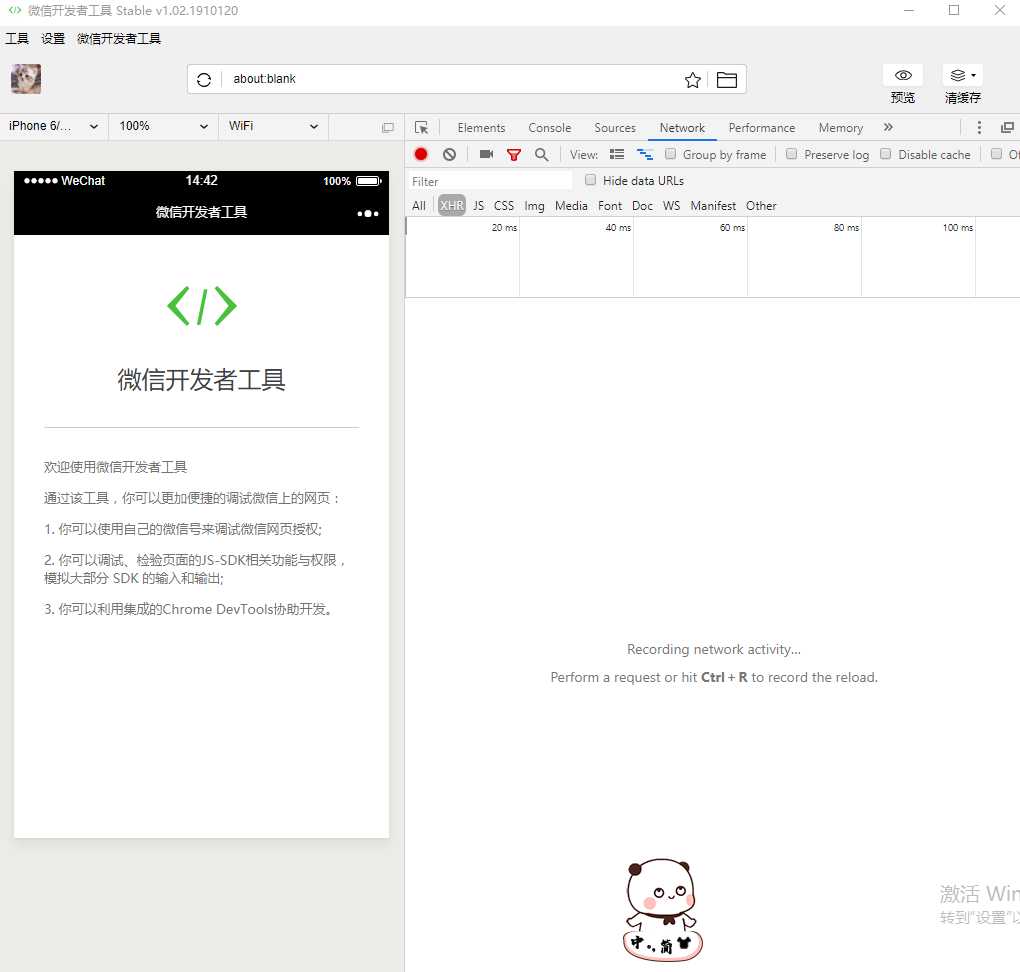Enable Group by frame checkbox
This screenshot has width=1020, height=972.
[x=670, y=154]
